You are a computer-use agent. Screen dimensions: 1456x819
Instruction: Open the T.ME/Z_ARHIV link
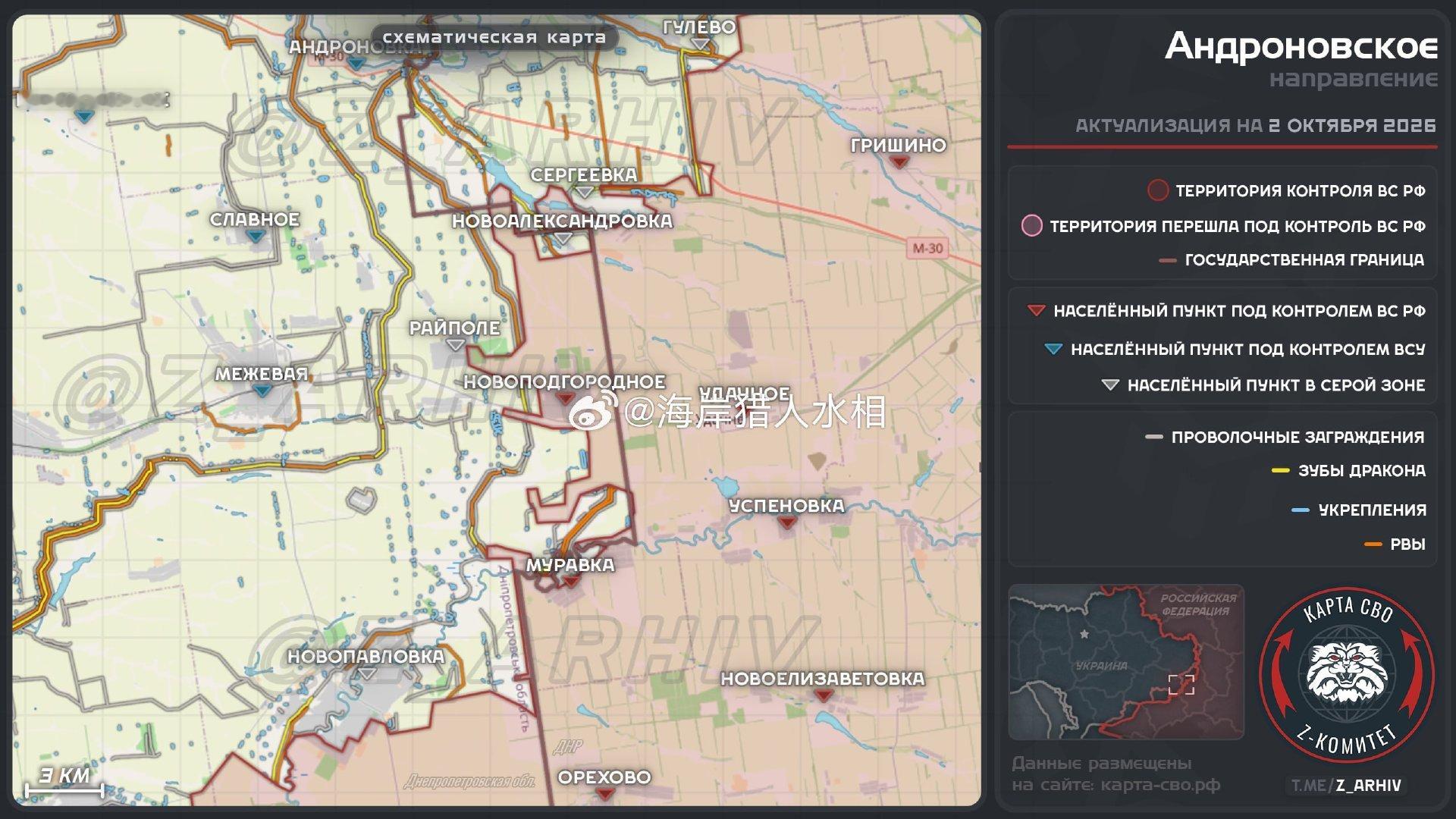[1347, 786]
